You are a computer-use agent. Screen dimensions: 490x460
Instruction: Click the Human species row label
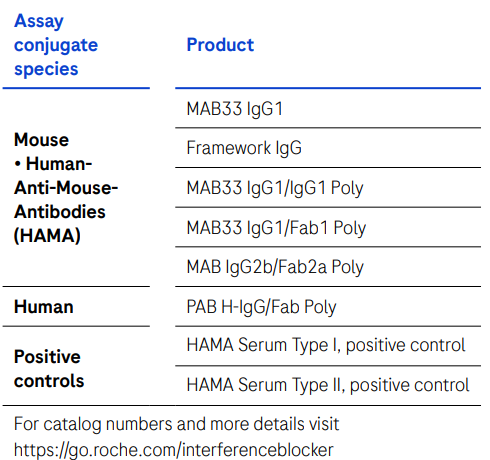click(x=44, y=307)
